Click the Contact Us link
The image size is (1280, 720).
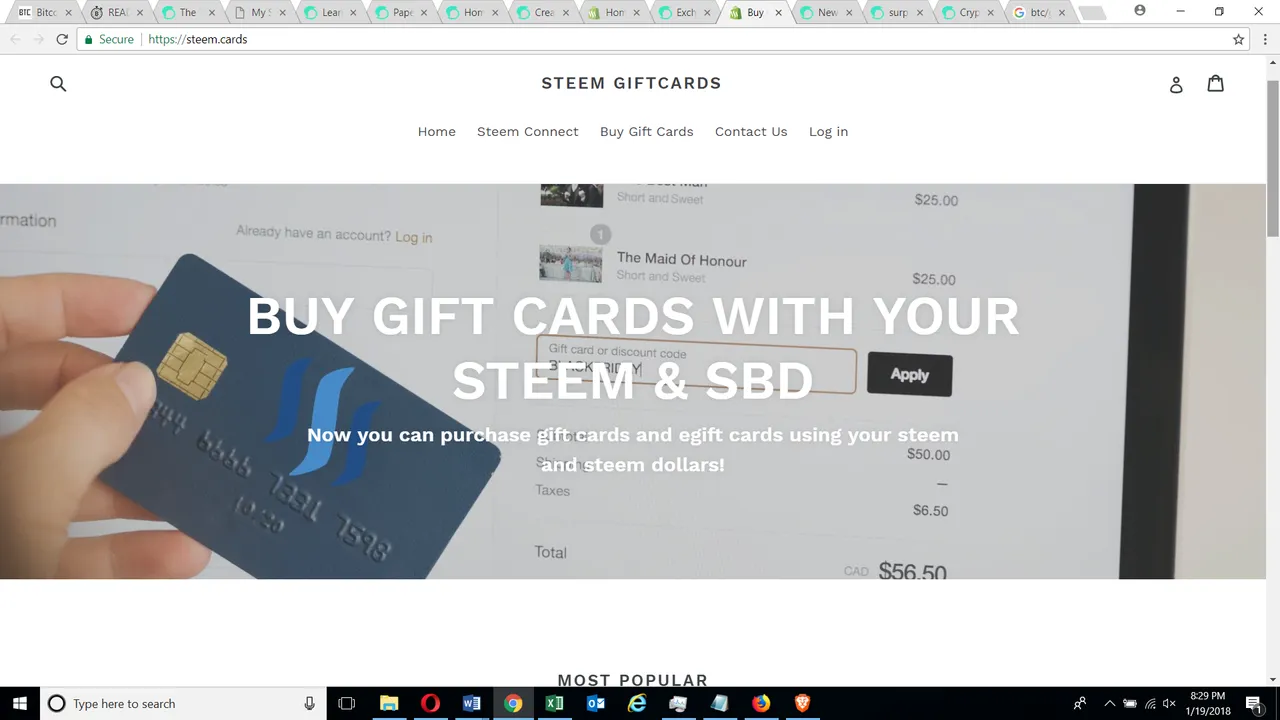(x=751, y=131)
